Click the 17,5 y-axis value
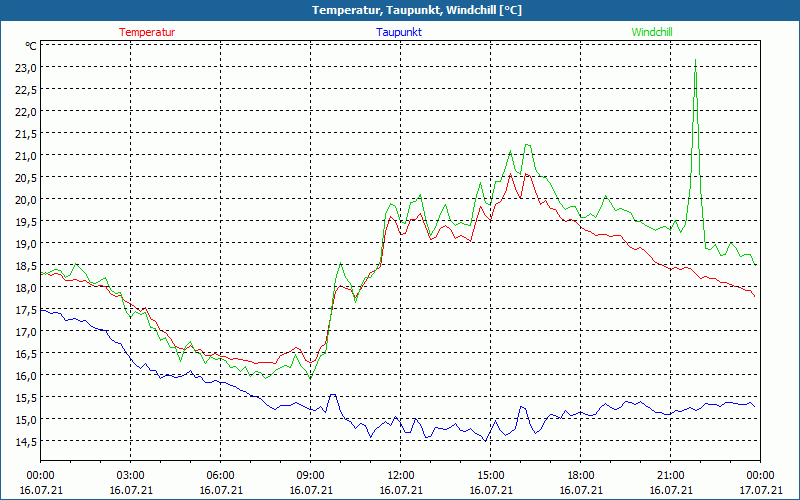This screenshot has width=800, height=500. 26,309
